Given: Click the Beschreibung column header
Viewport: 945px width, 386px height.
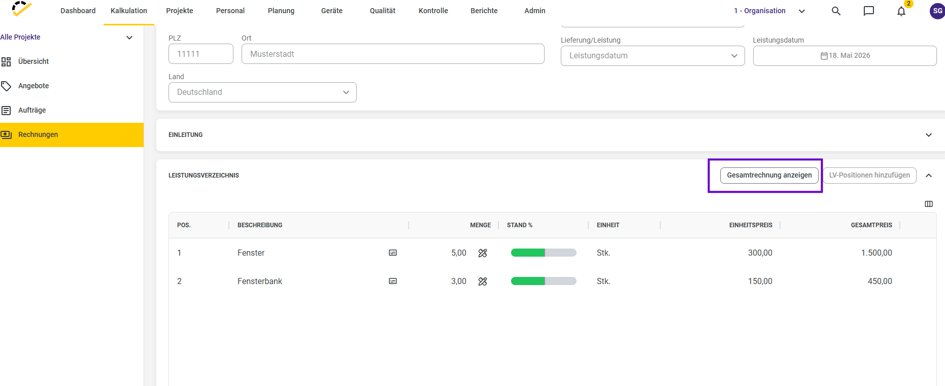Looking at the screenshot, I should pyautogui.click(x=260, y=225).
